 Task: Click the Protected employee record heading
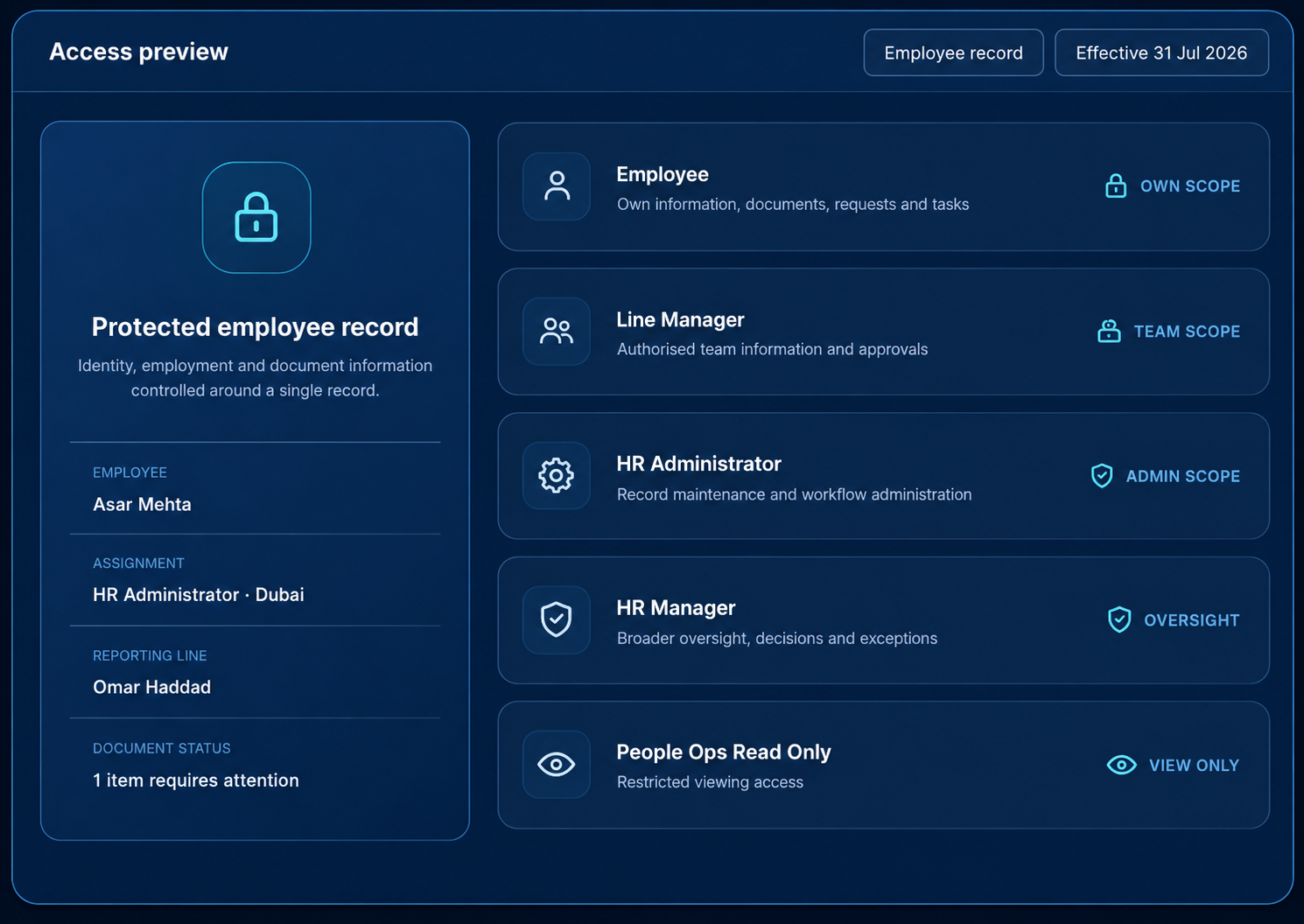click(x=256, y=326)
